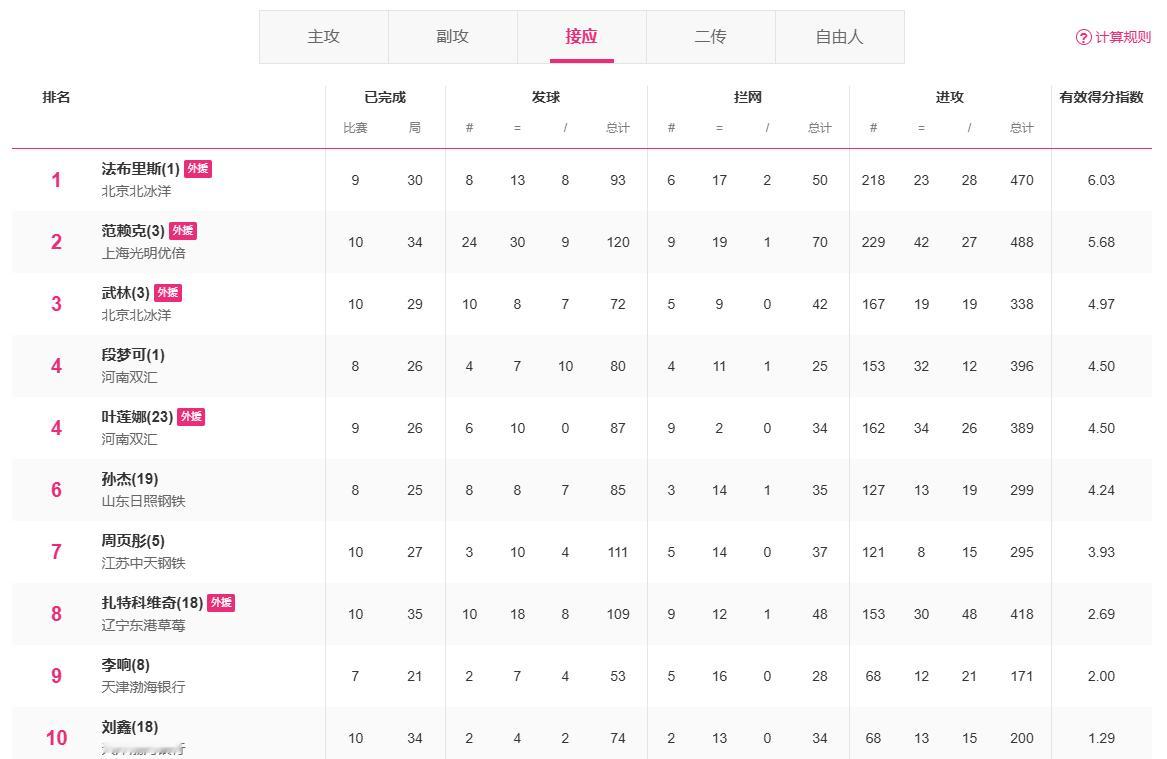
Task: Click the 排名 column header
Action: click(x=56, y=97)
